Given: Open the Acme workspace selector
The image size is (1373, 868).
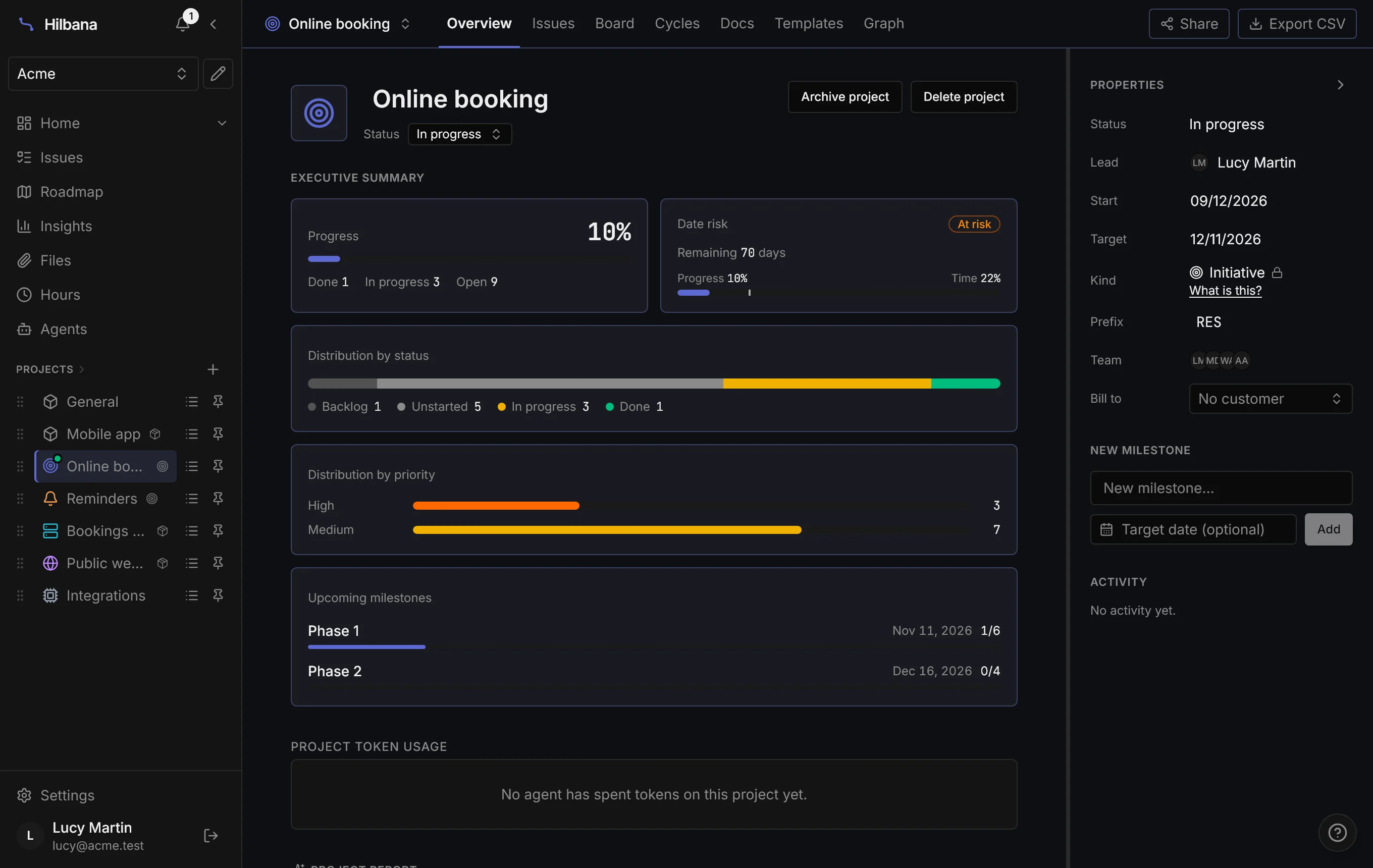Looking at the screenshot, I should point(103,74).
